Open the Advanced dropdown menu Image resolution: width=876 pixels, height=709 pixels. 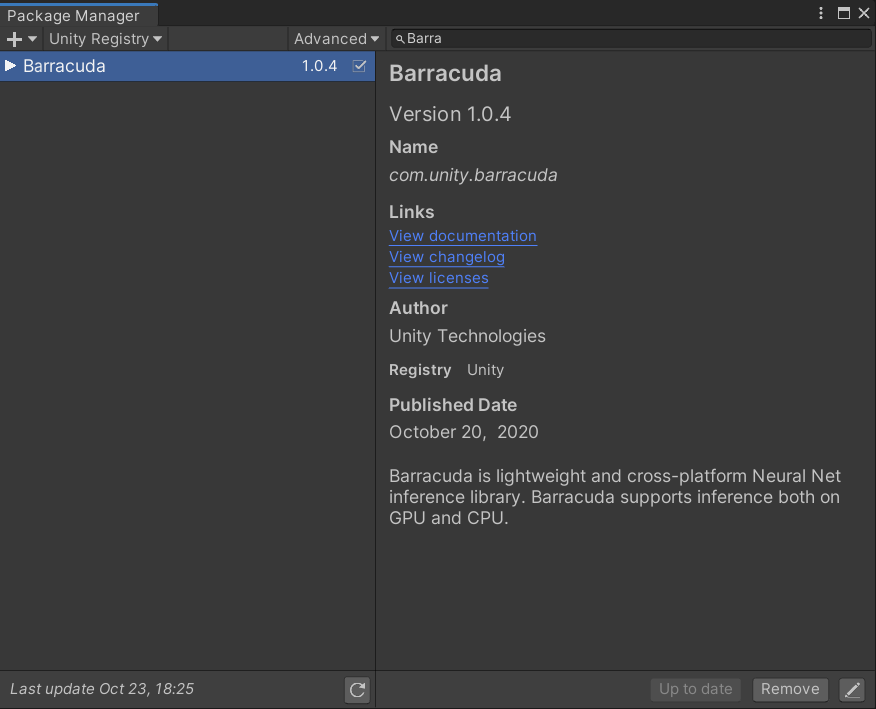pos(336,39)
